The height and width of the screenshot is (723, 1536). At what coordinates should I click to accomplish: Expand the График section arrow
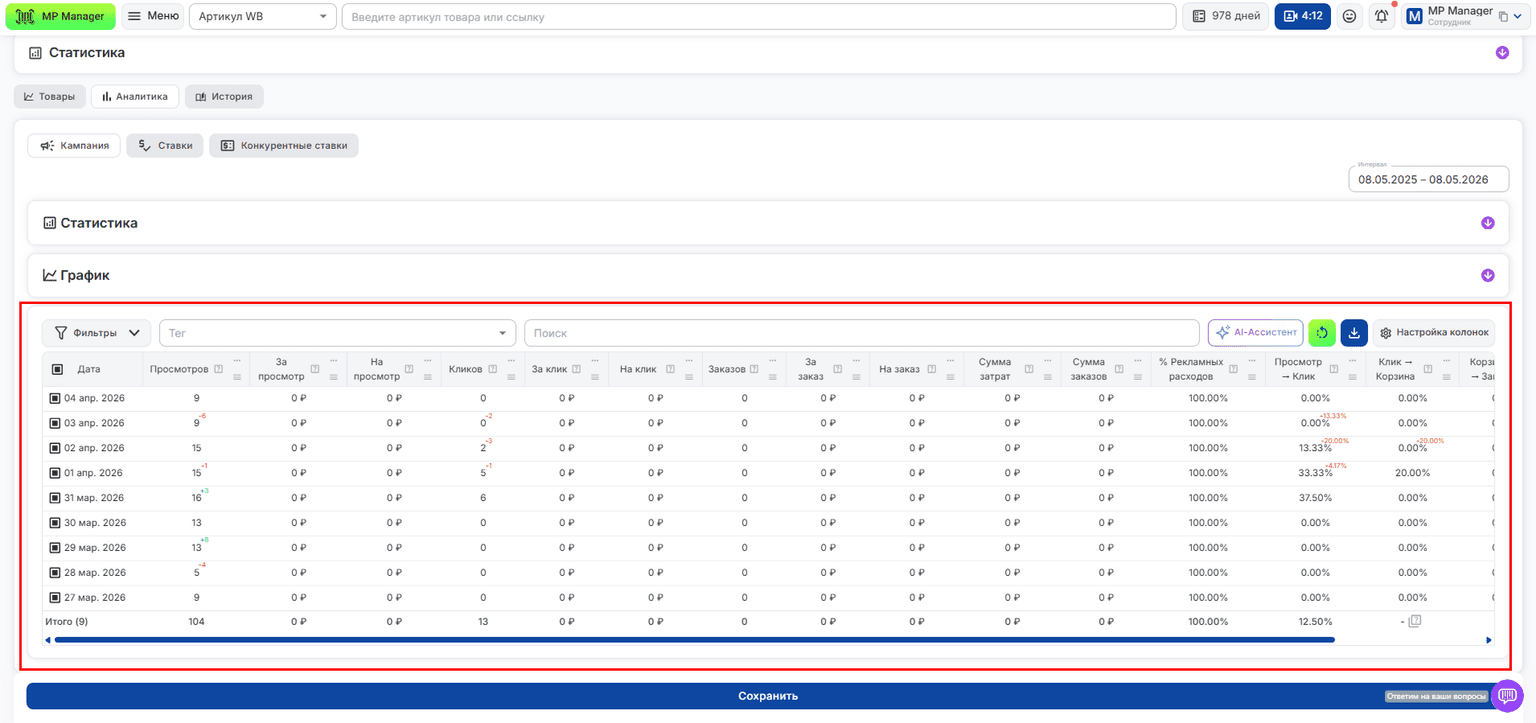1487,275
